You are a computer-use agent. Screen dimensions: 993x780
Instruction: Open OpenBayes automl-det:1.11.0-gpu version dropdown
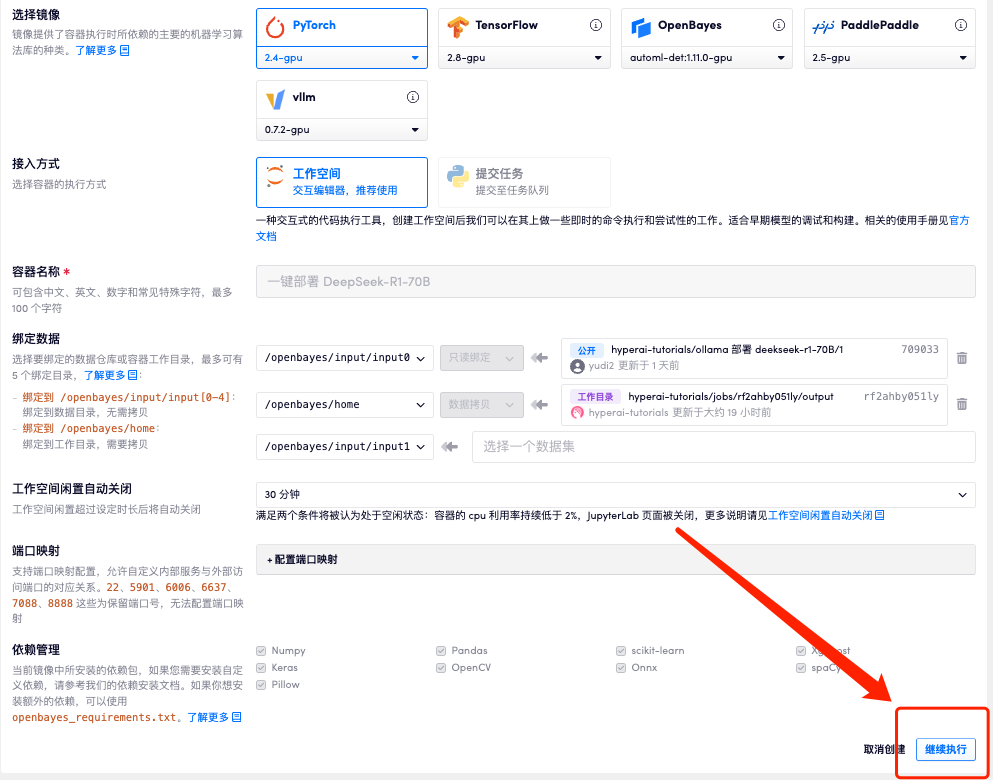point(707,58)
